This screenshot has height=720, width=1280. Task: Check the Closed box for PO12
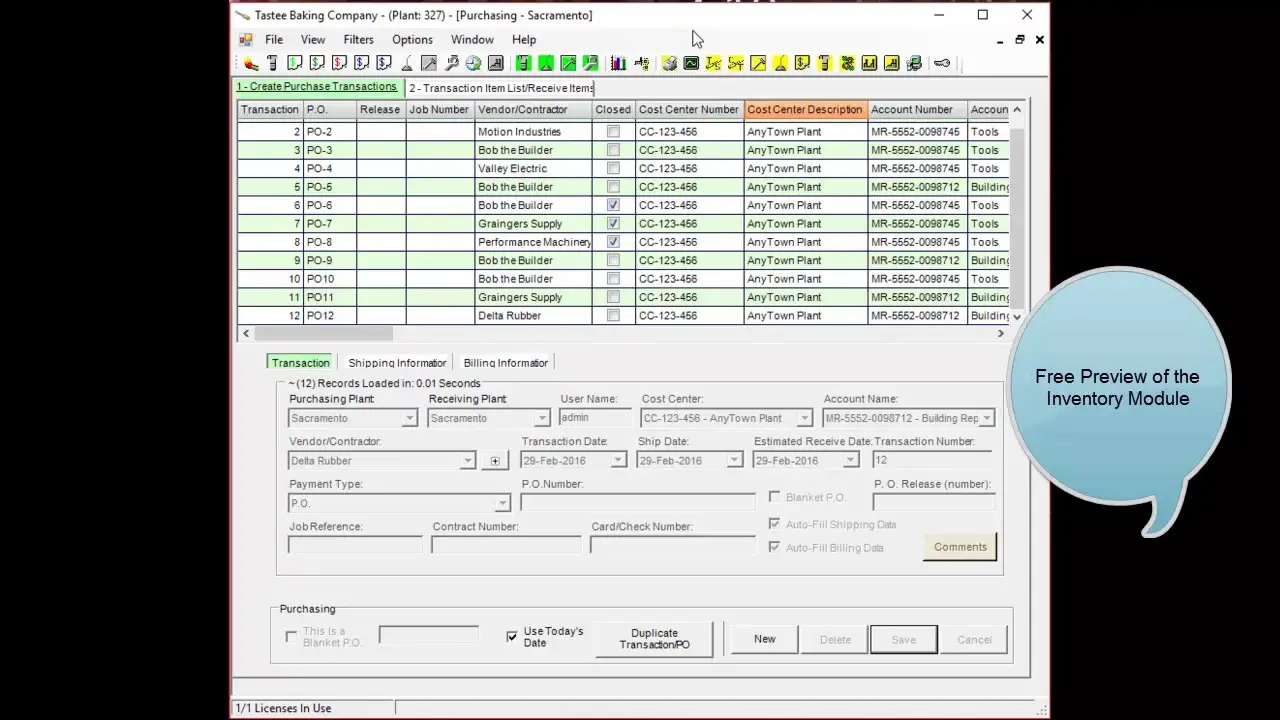613,315
